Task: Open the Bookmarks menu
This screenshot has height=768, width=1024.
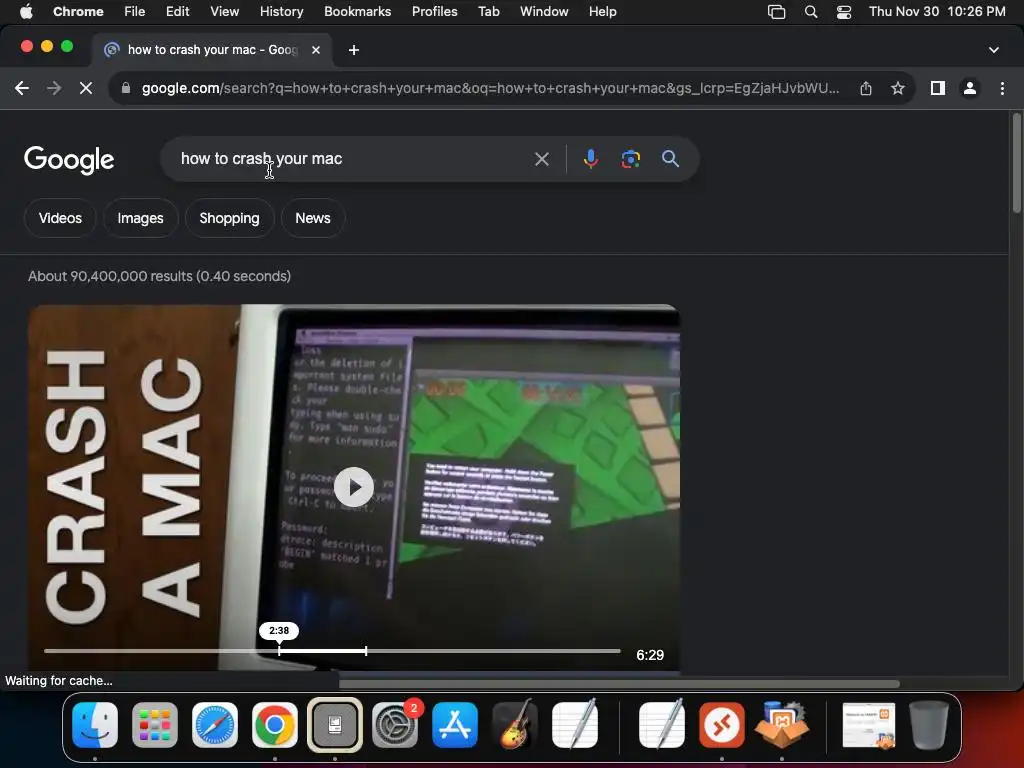Action: (357, 12)
